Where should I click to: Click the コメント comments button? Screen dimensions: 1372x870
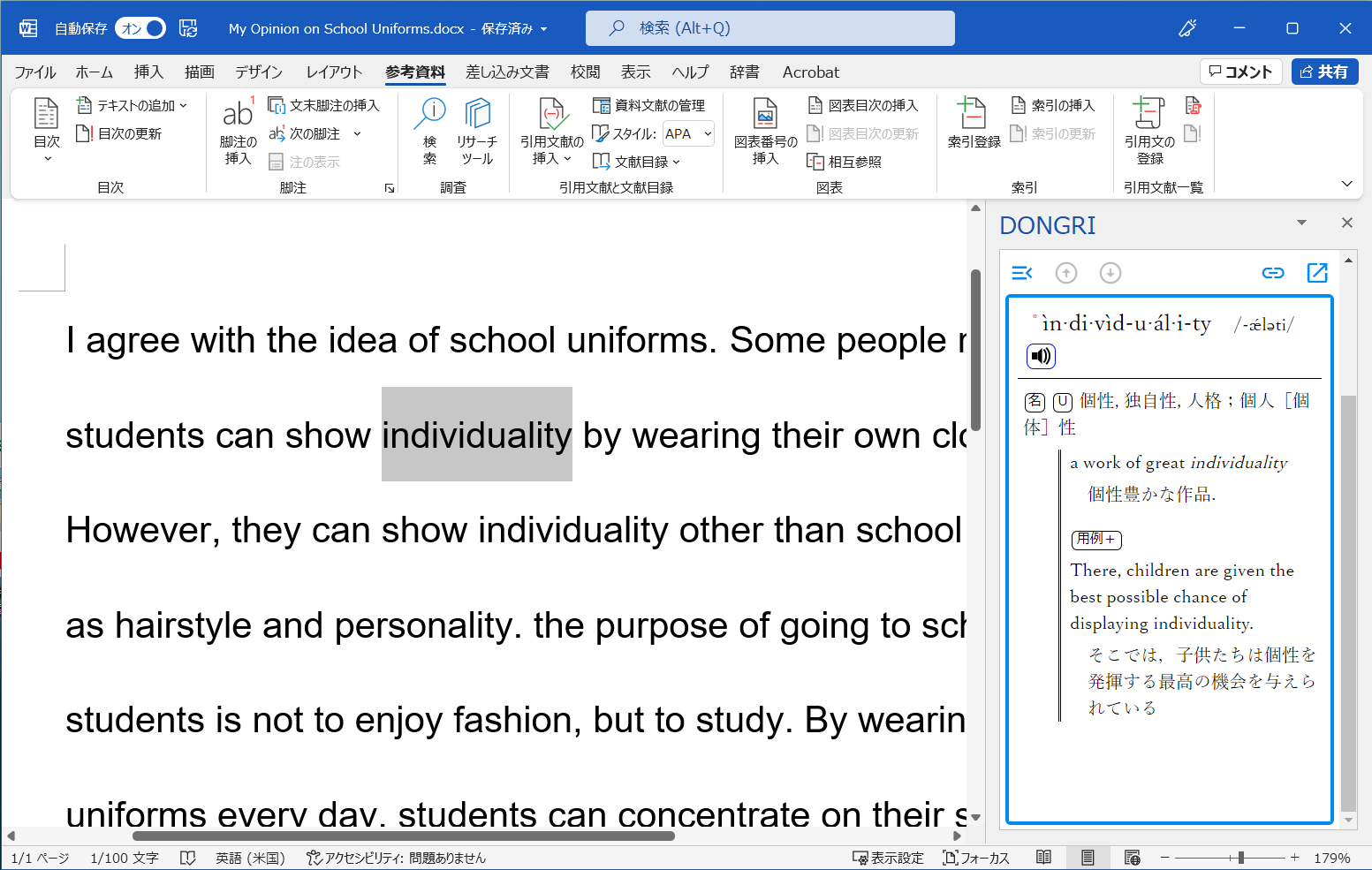[x=1240, y=72]
